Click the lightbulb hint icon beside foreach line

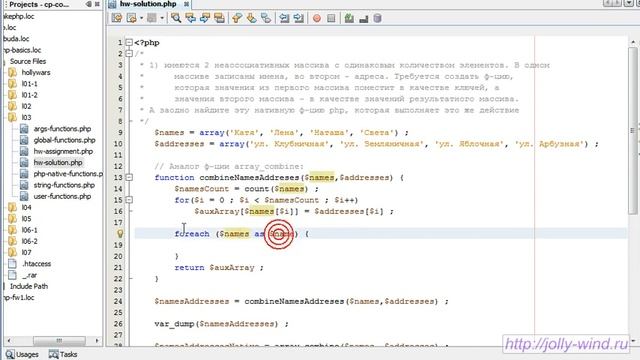[120, 233]
